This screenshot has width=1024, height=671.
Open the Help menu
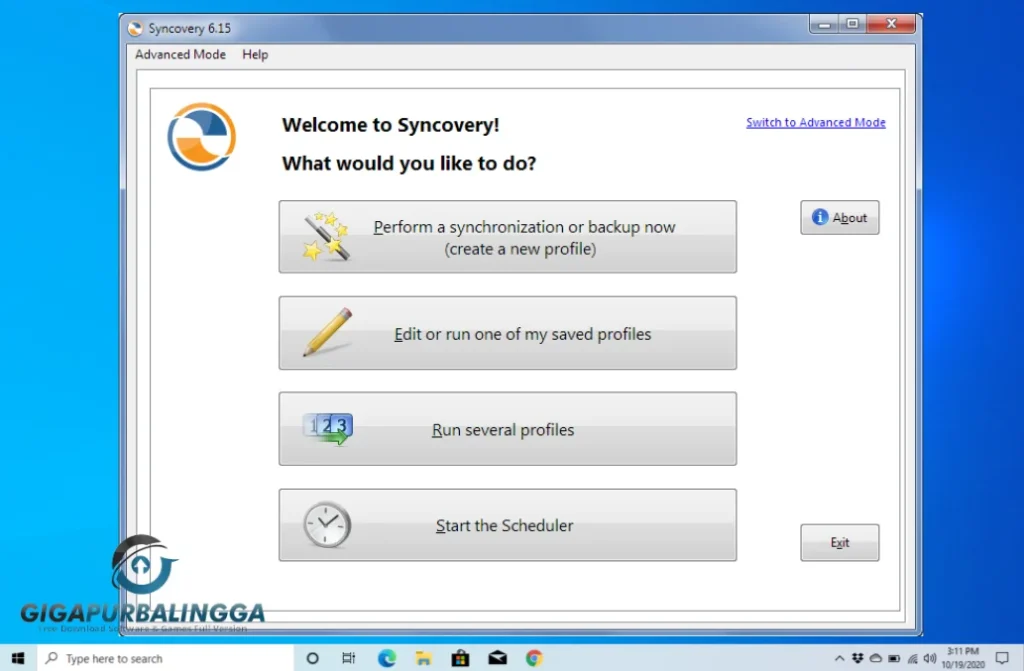pyautogui.click(x=255, y=55)
